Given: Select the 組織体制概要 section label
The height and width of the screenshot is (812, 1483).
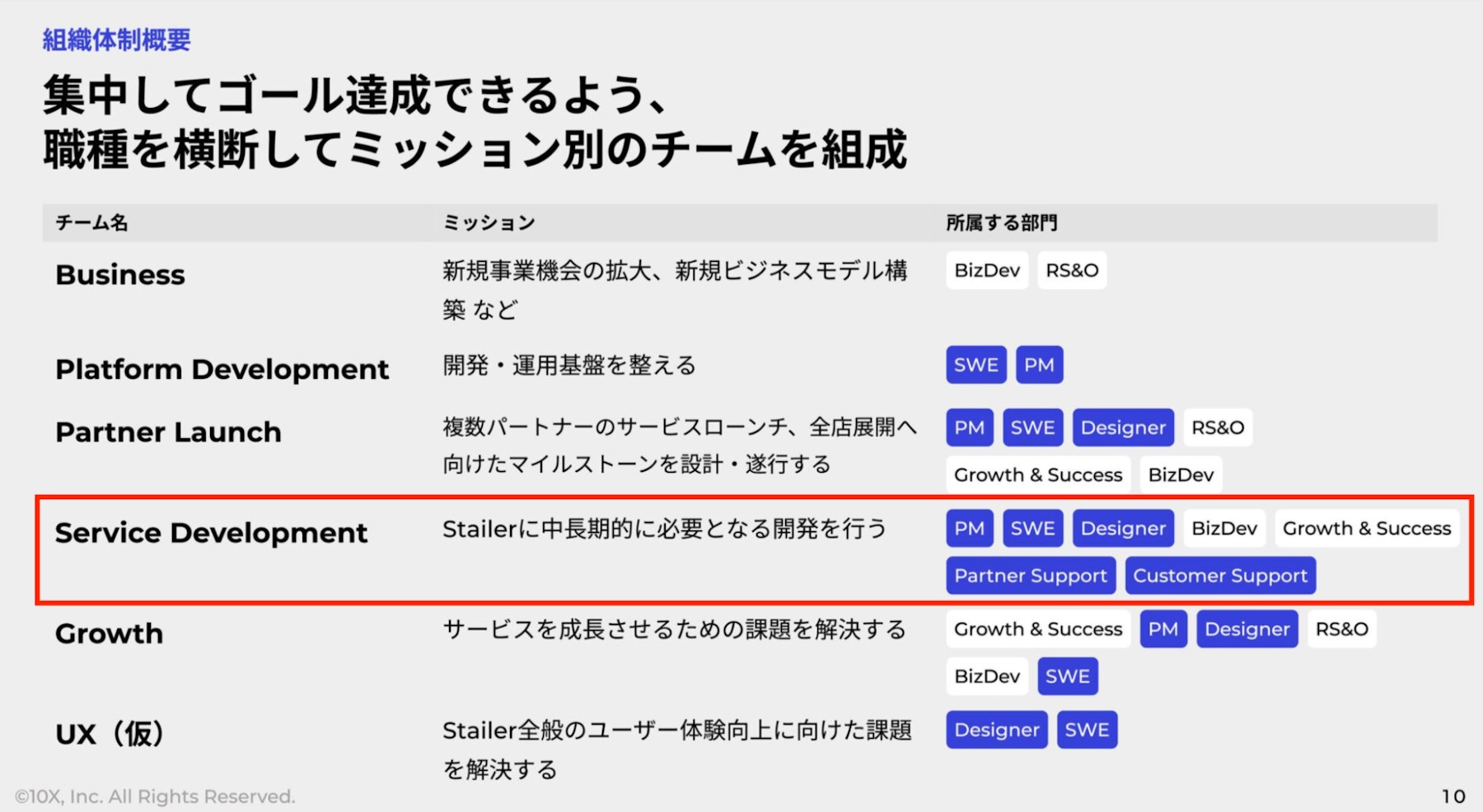Looking at the screenshot, I should coord(116,40).
